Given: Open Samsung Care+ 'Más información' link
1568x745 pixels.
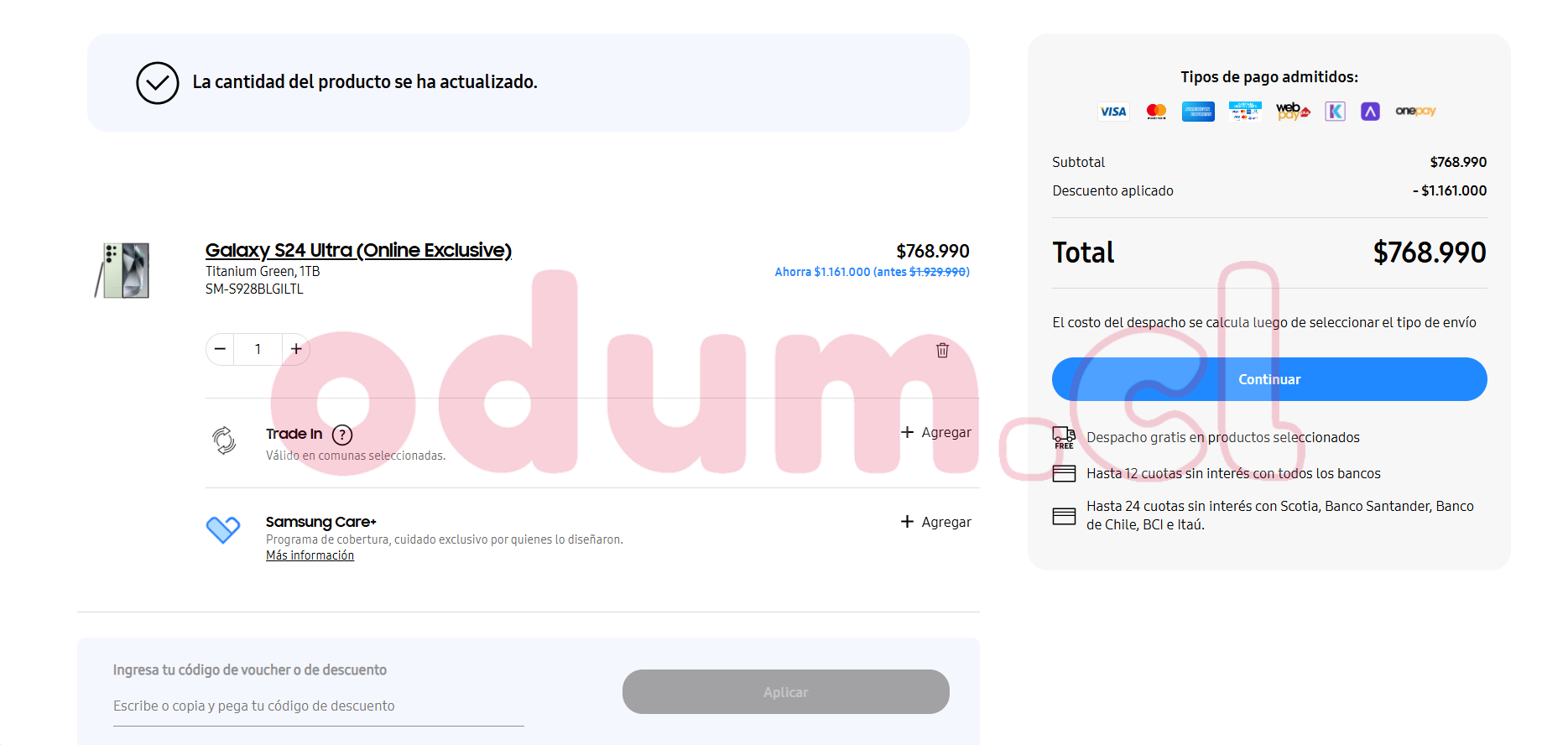Looking at the screenshot, I should point(310,555).
